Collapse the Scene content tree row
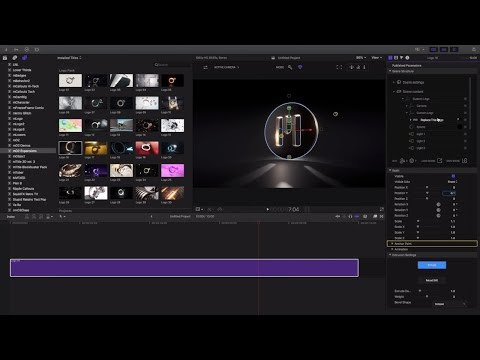The height and width of the screenshot is (360, 480). [x=394, y=91]
